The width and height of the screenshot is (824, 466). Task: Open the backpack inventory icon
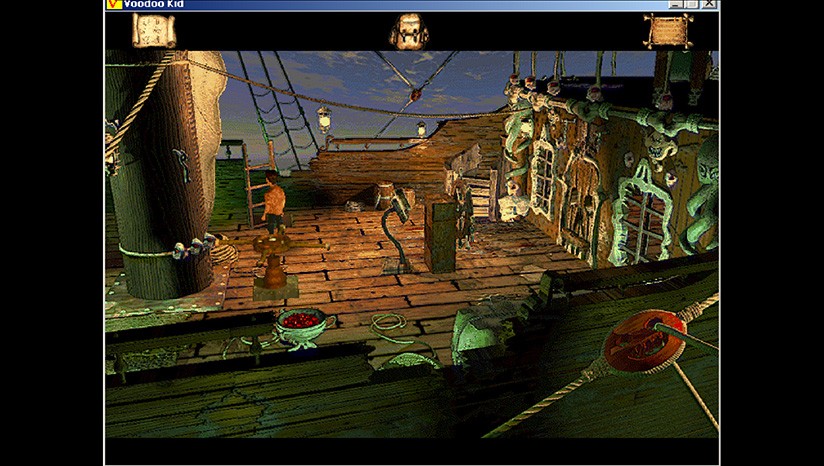click(409, 32)
